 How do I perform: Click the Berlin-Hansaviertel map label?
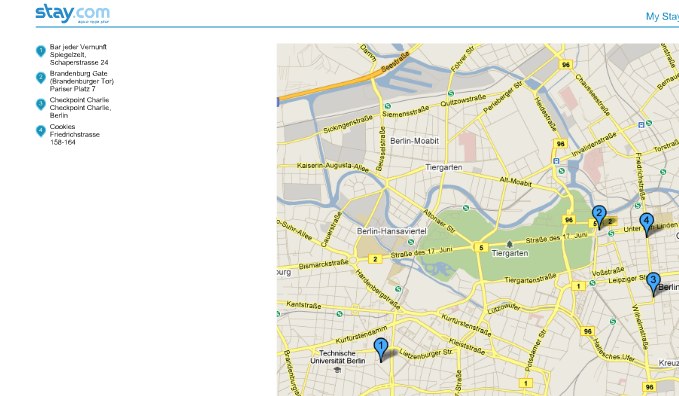pos(391,231)
